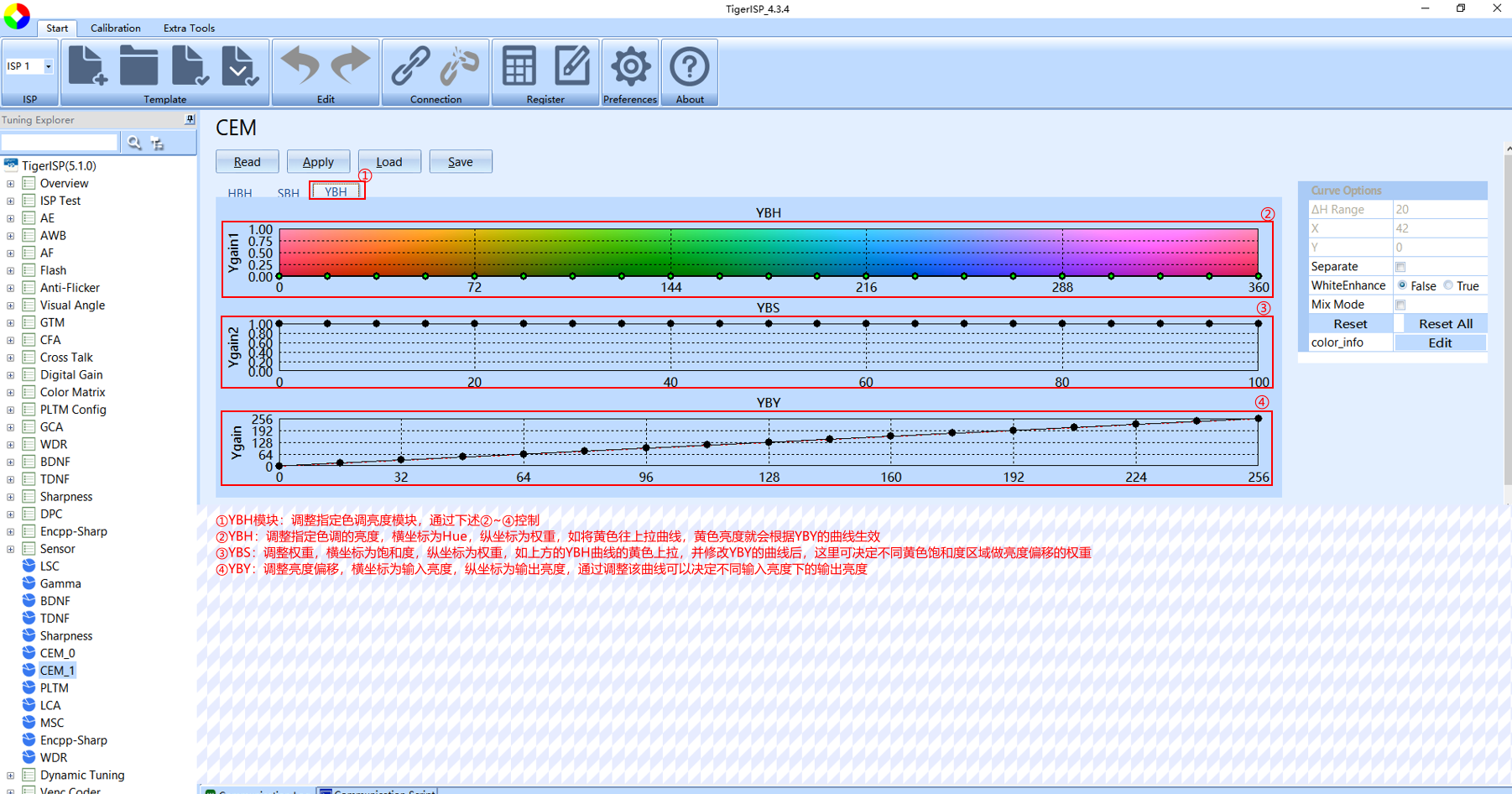Open Preferences via the gear icon
The image size is (1512, 794).
click(629, 67)
